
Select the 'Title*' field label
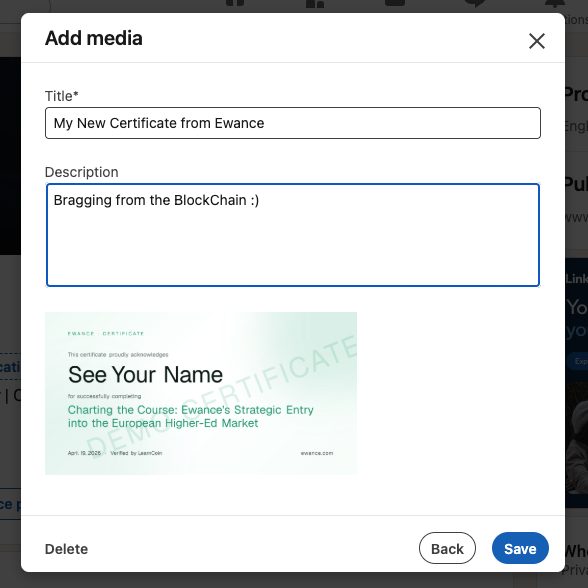pyautogui.click(x=62, y=96)
